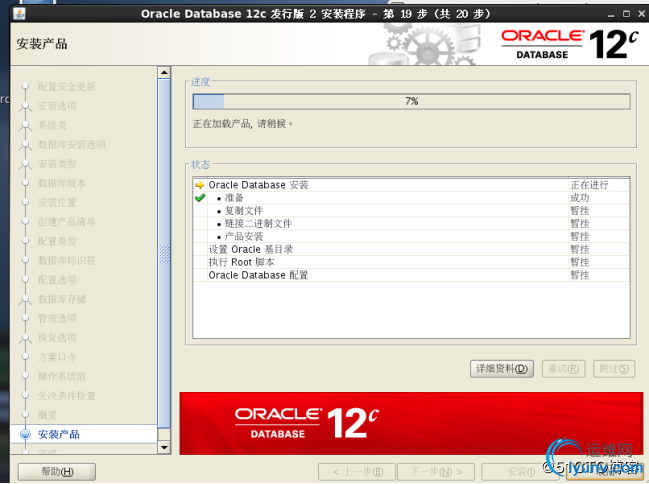
Task: Open 详细资料(D) details button
Action: [x=502, y=369]
